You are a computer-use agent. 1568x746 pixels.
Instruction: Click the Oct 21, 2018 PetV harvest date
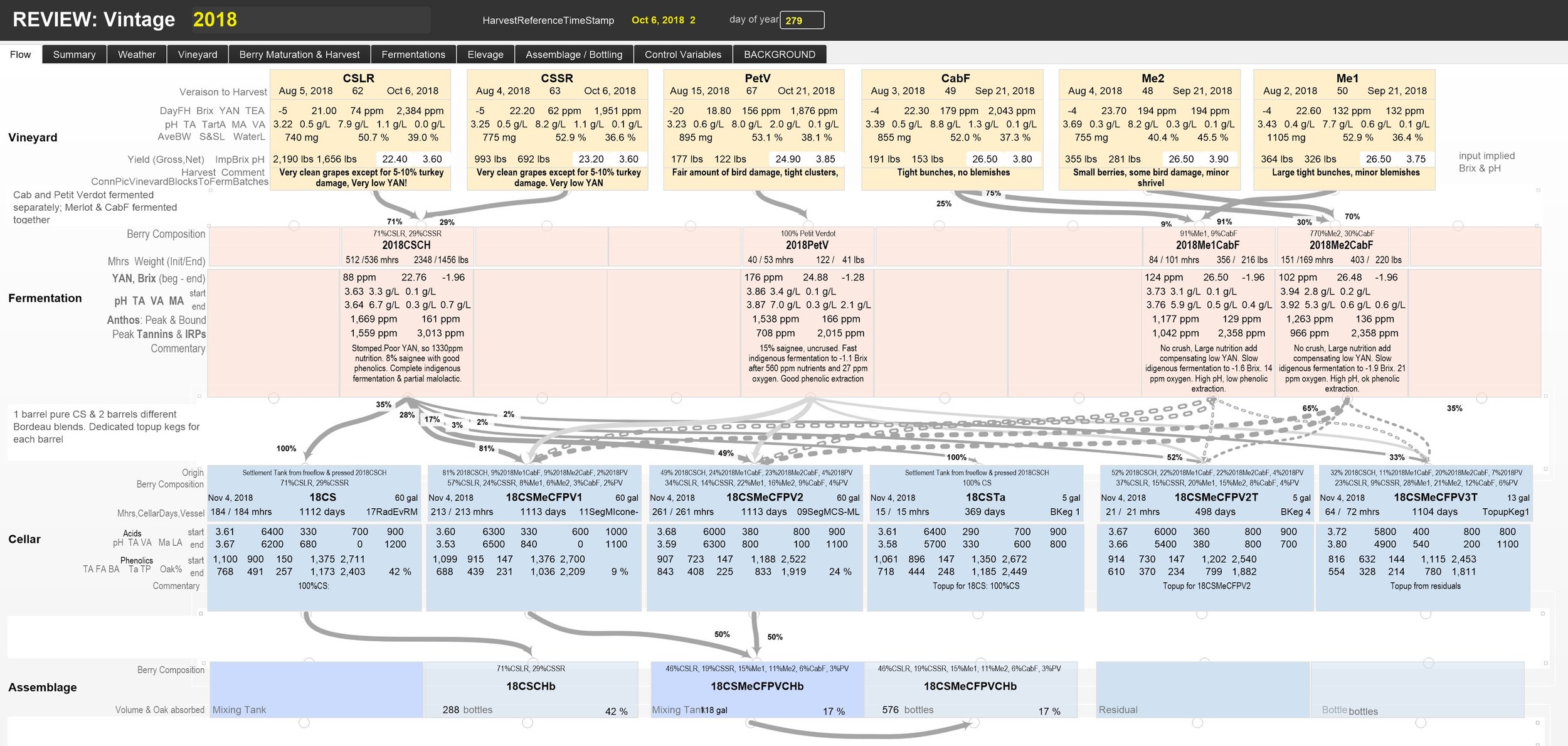806,90
